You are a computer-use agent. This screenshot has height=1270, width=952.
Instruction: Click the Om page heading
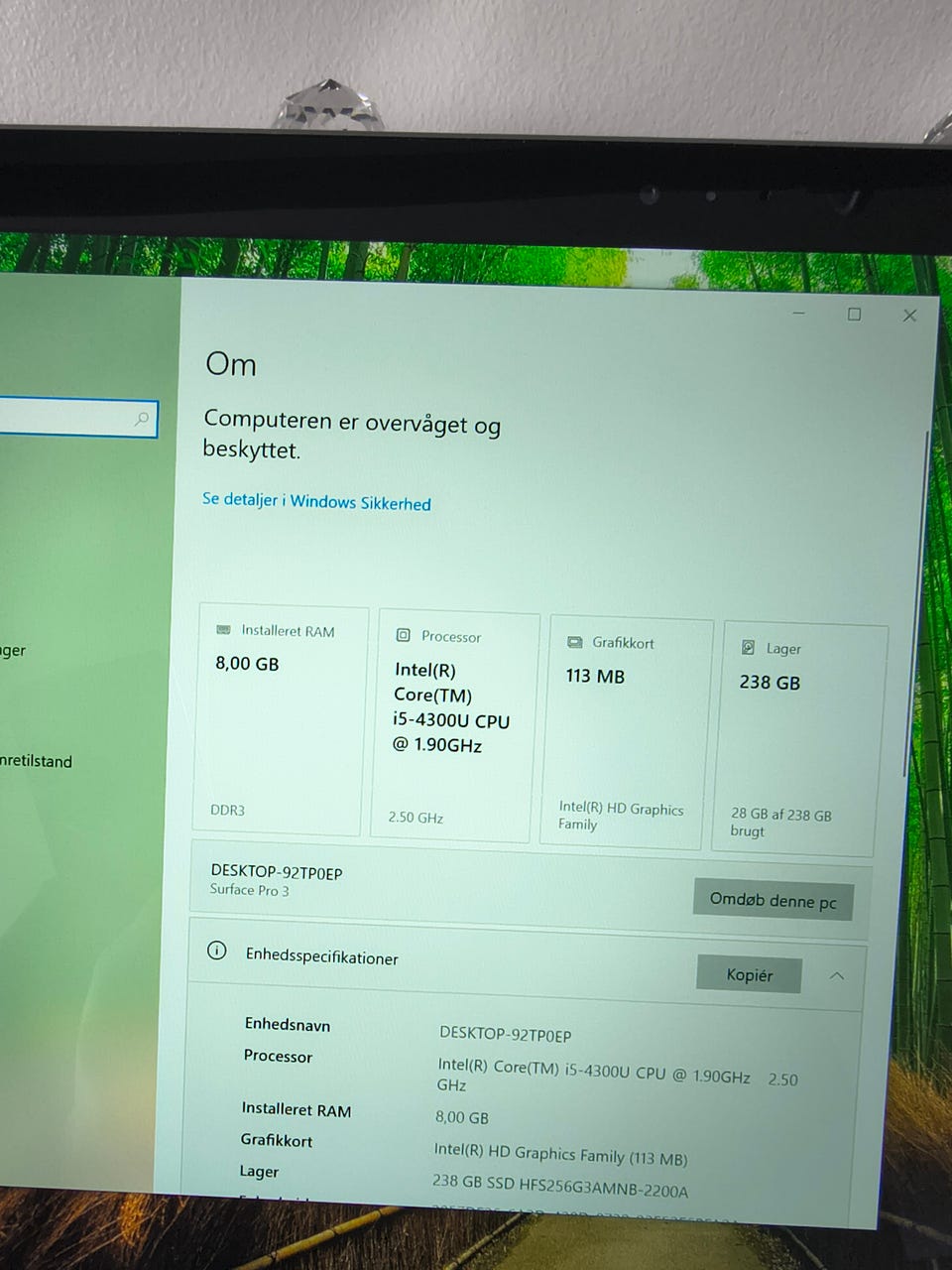pos(231,364)
